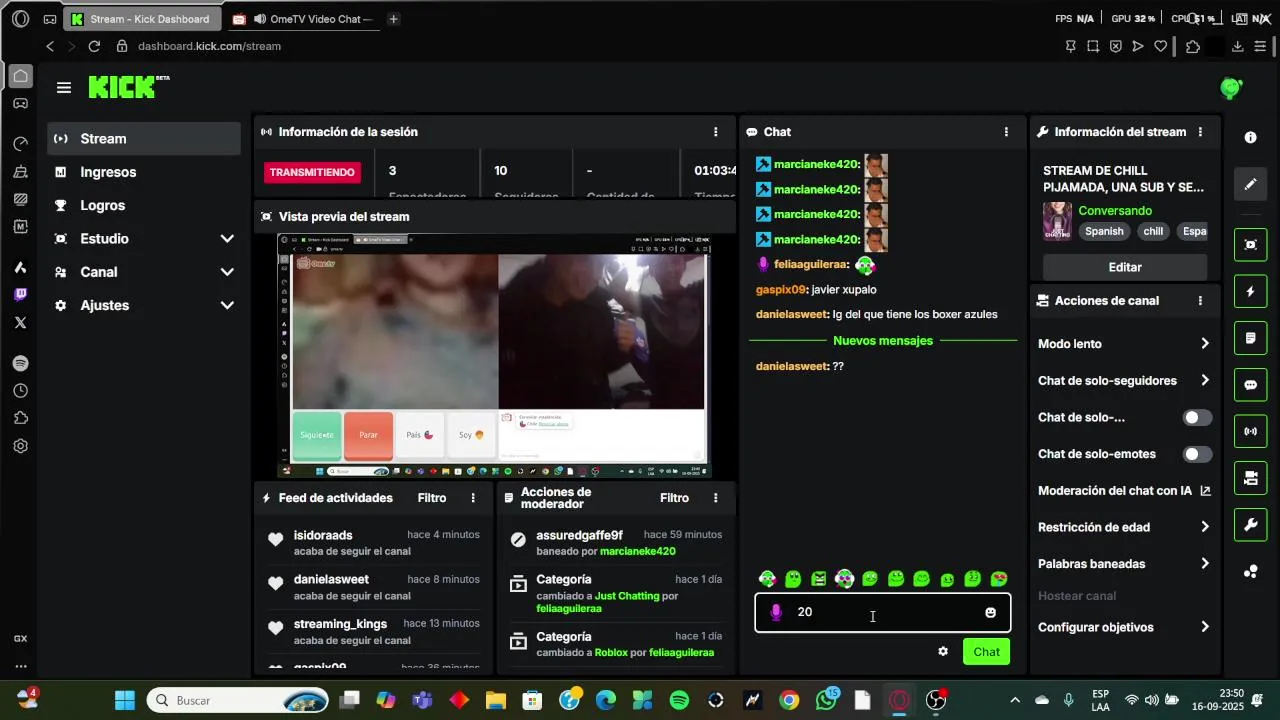Open Configurar objetivos options
This screenshot has height=720, width=1280.
pyautogui.click(x=1124, y=628)
